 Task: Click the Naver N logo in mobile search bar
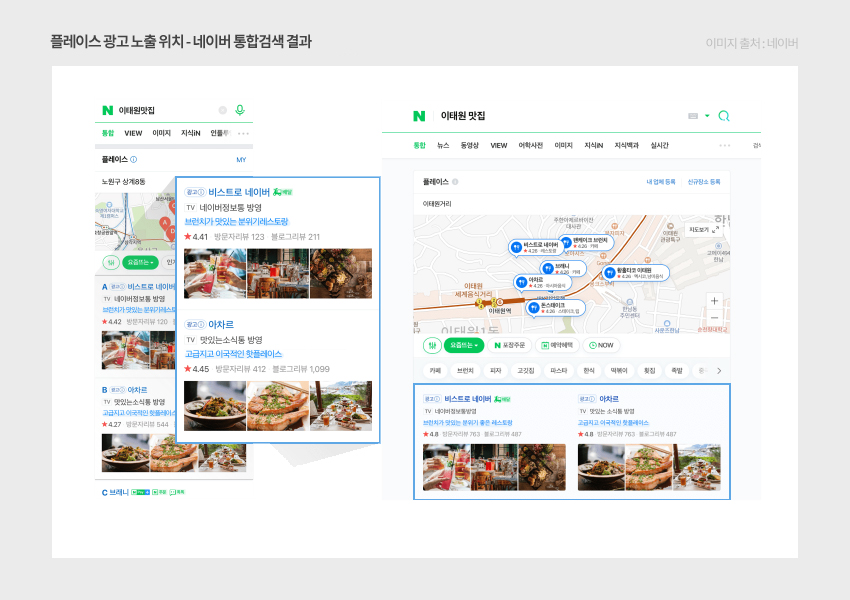[107, 110]
